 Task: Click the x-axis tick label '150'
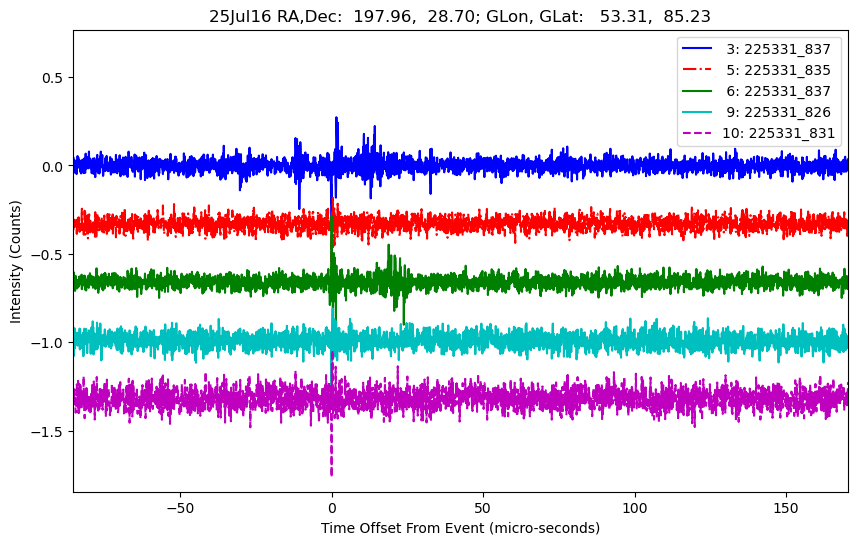(x=786, y=508)
